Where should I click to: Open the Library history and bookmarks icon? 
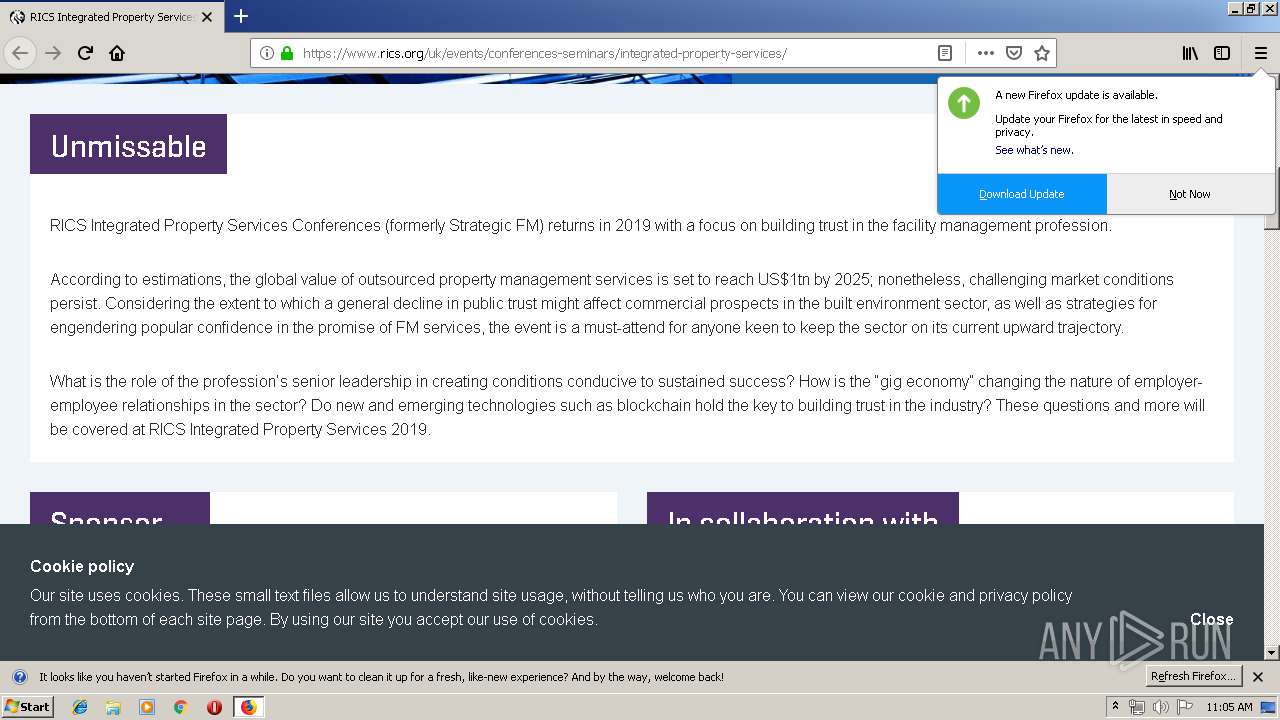(x=1190, y=53)
